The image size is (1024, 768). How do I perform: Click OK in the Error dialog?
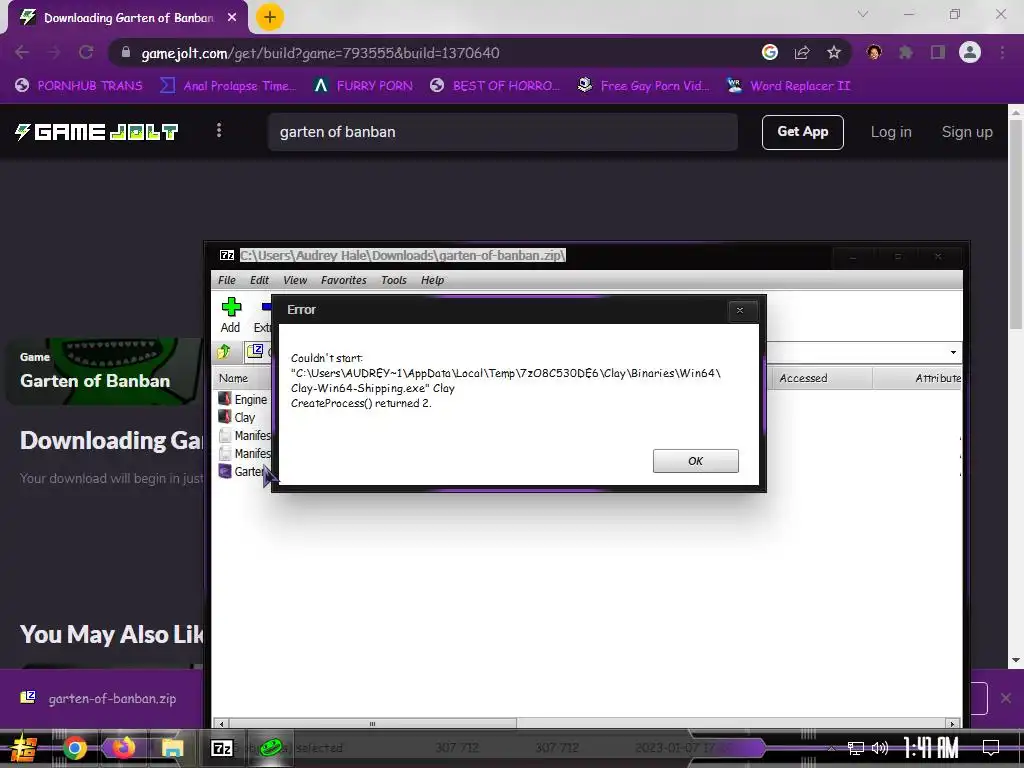click(696, 461)
